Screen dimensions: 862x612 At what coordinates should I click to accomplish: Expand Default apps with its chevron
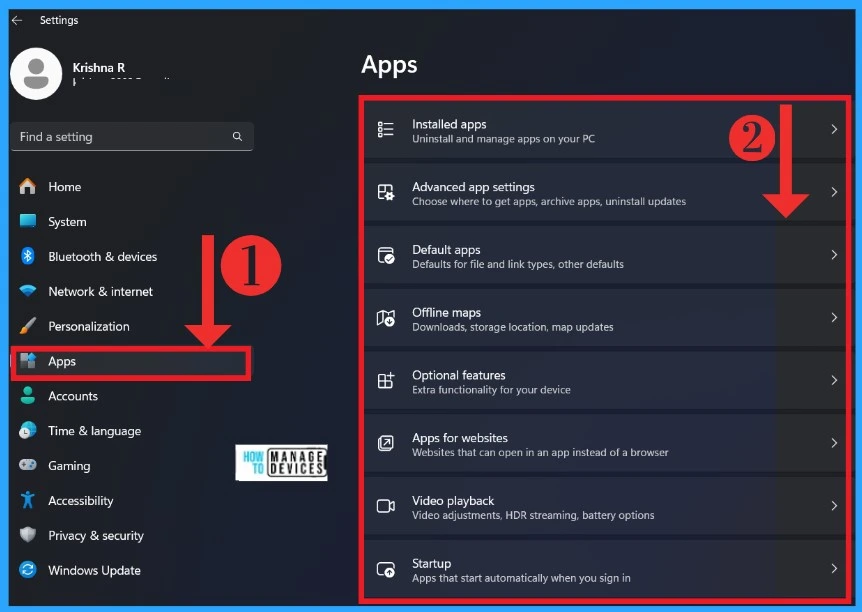[x=834, y=256]
